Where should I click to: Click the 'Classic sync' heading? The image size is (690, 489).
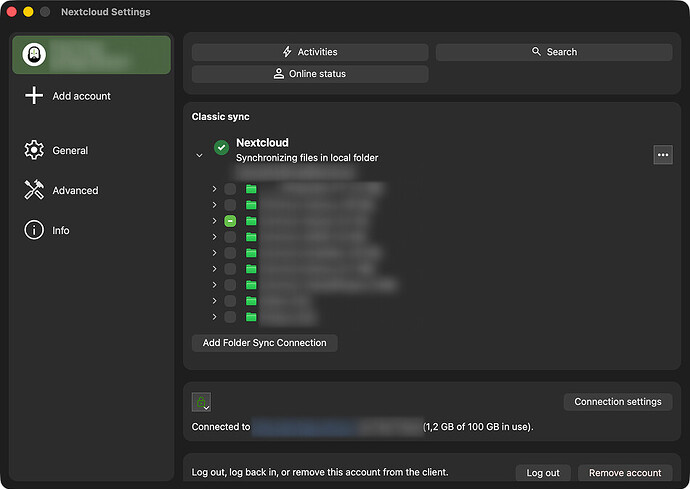[x=220, y=117]
